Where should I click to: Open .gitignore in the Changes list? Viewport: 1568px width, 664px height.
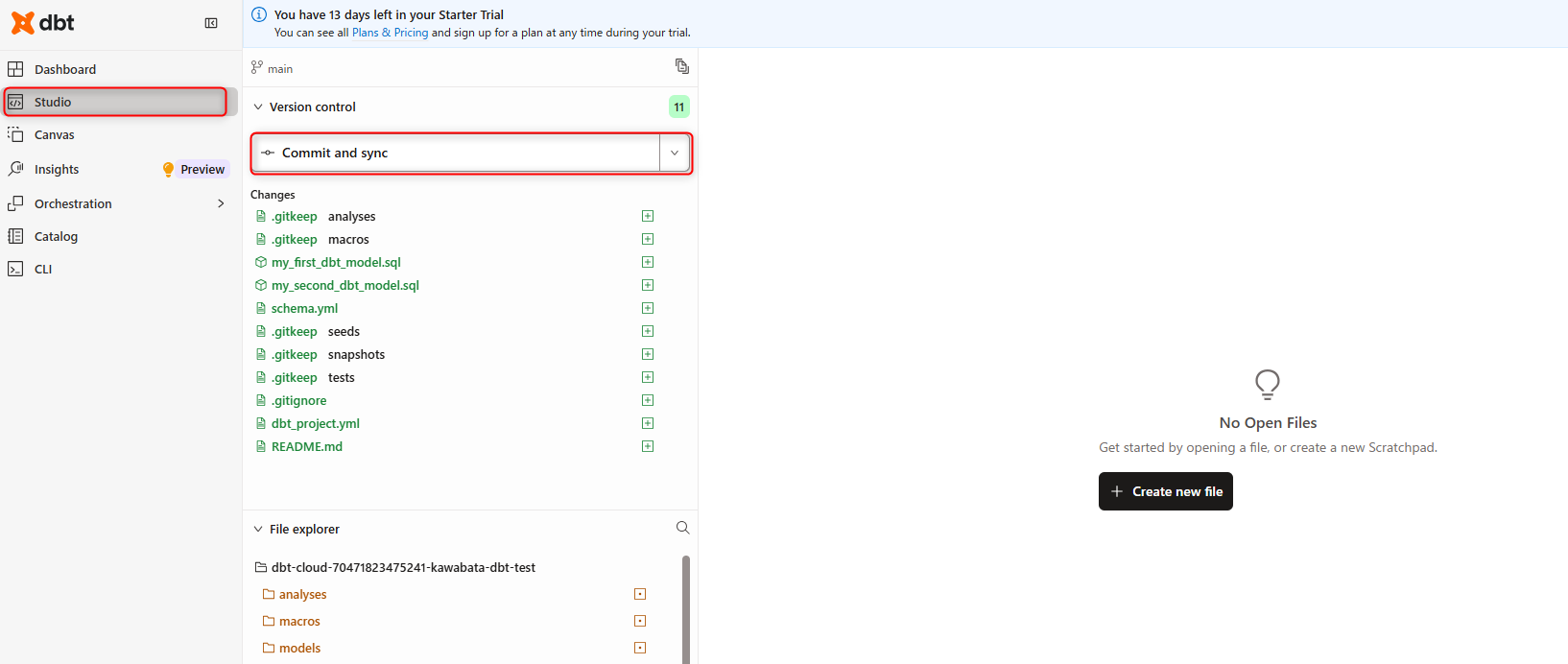(x=291, y=400)
